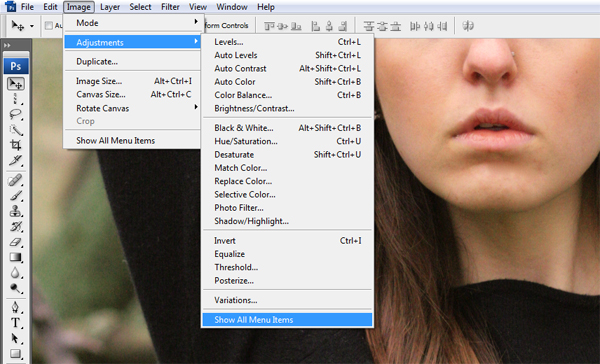
Task: Open the Filter menu
Action: [170, 7]
